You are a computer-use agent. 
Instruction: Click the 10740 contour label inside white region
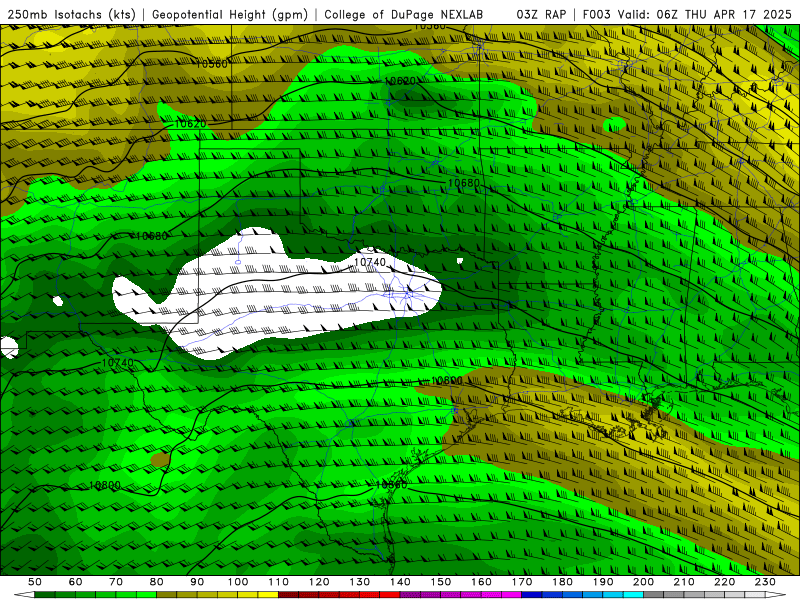pos(370,262)
